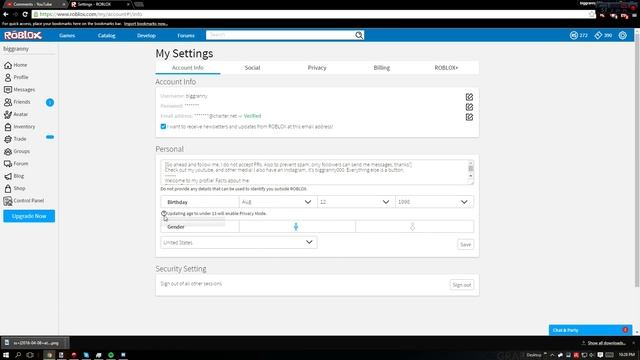The width and height of the screenshot is (640, 360).
Task: Open the settings gear icon
Action: pyautogui.click(x=622, y=36)
